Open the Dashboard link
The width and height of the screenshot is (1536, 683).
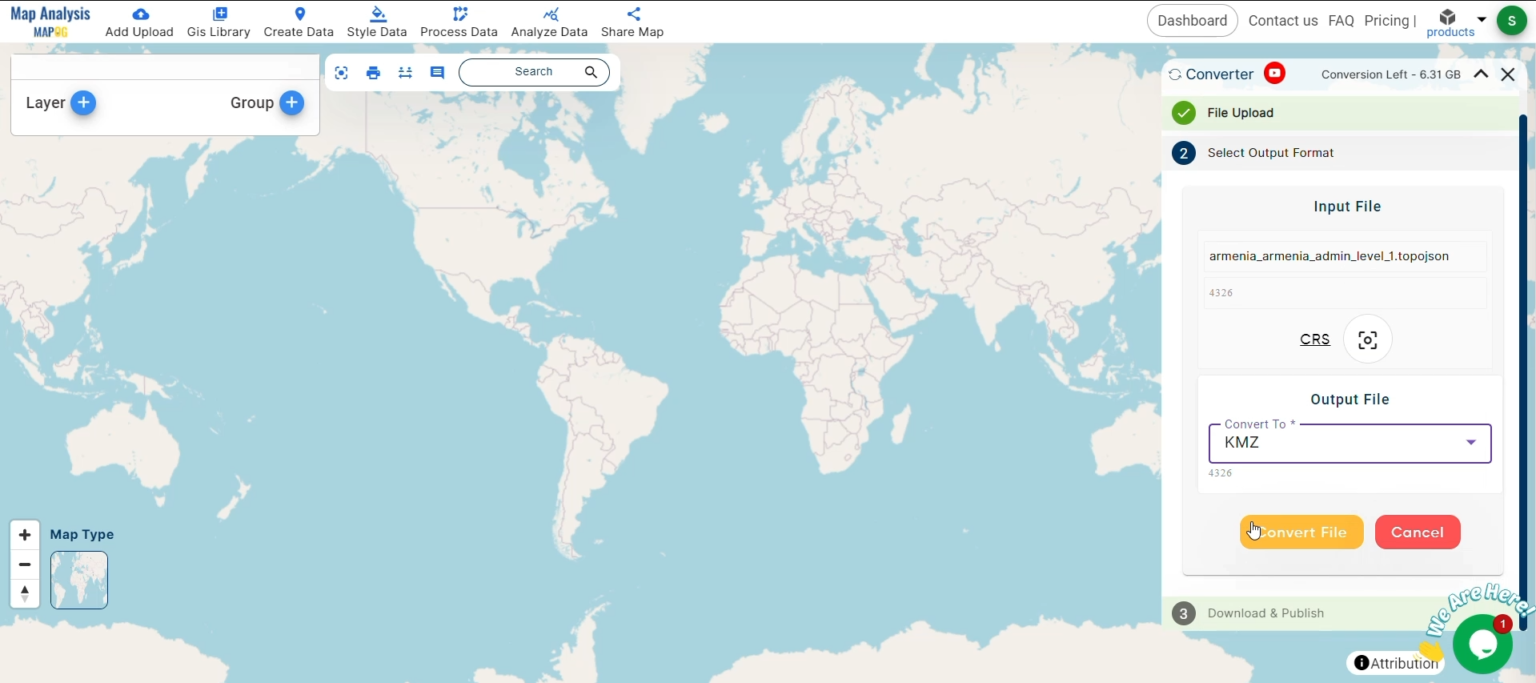pyautogui.click(x=1192, y=19)
